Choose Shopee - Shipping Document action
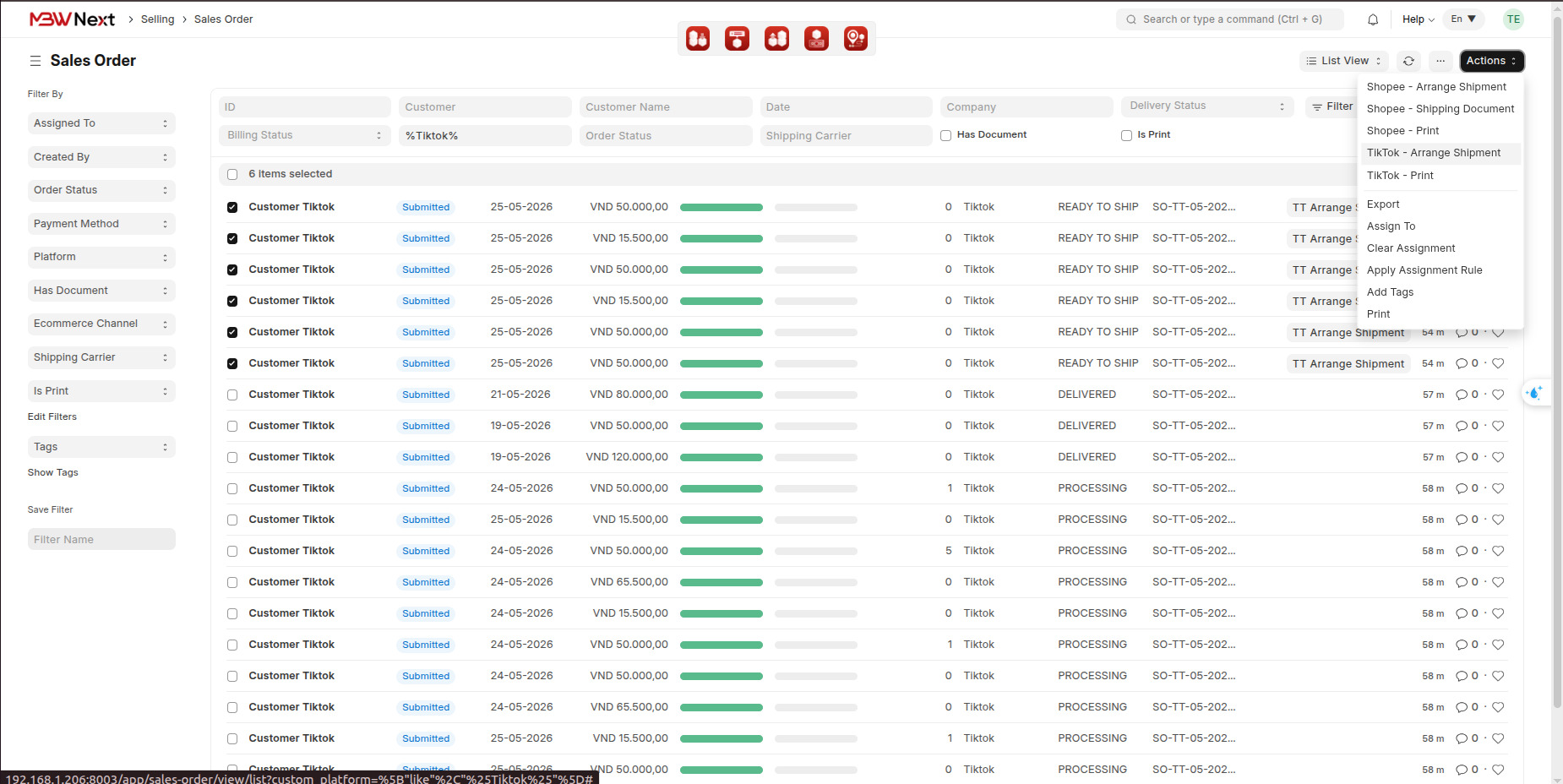1563x784 pixels. [x=1440, y=109]
